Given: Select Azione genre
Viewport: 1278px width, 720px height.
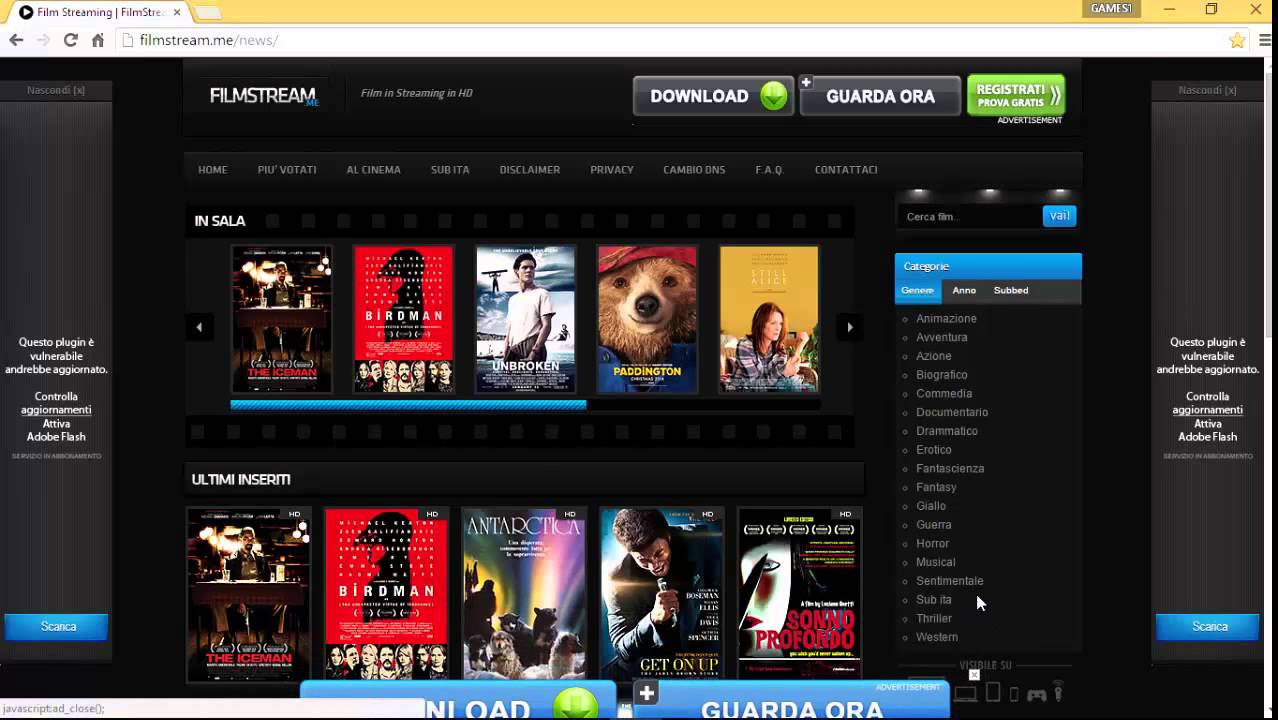Looking at the screenshot, I should click(934, 356).
